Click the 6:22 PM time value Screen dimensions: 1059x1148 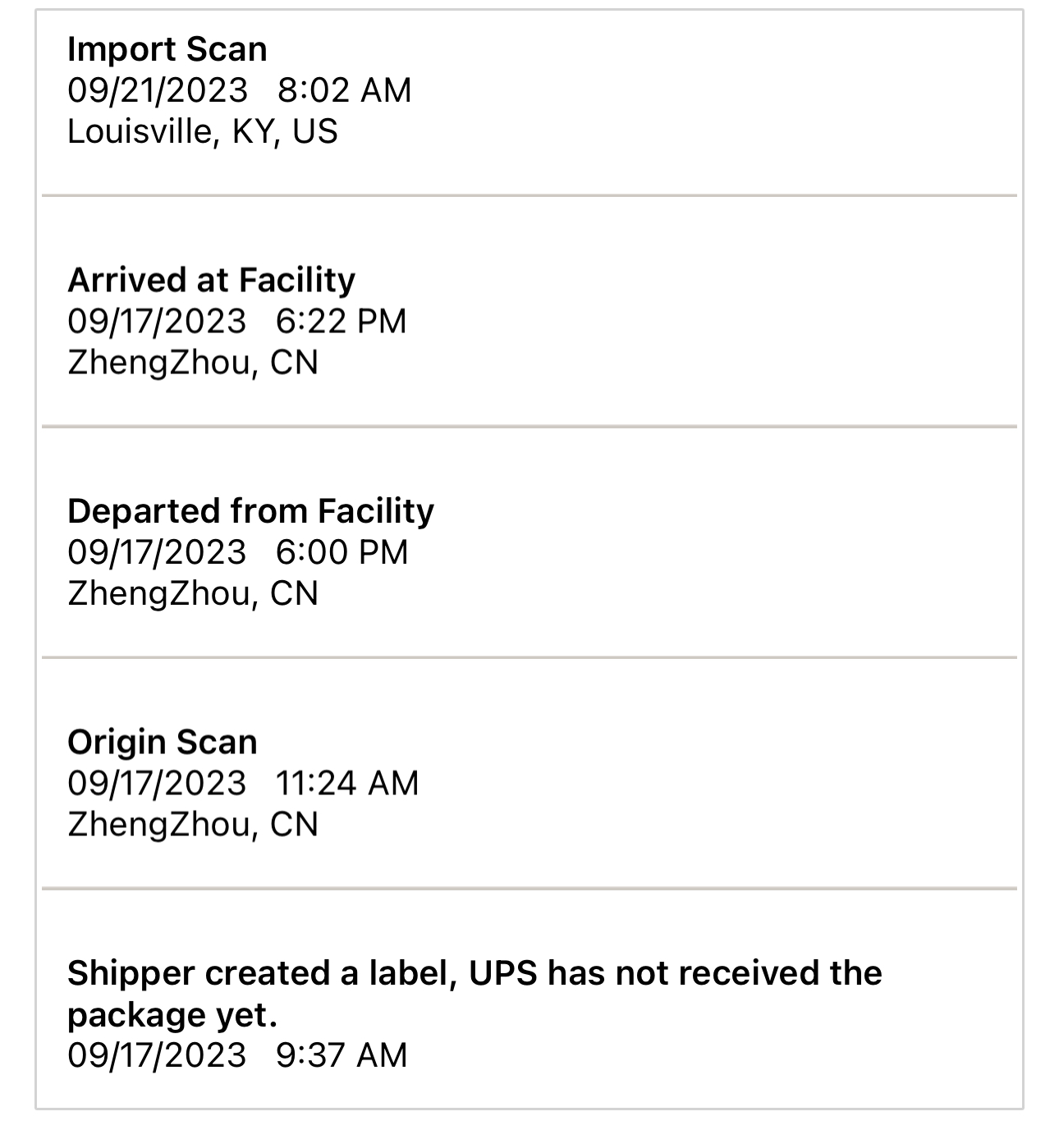pos(342,322)
